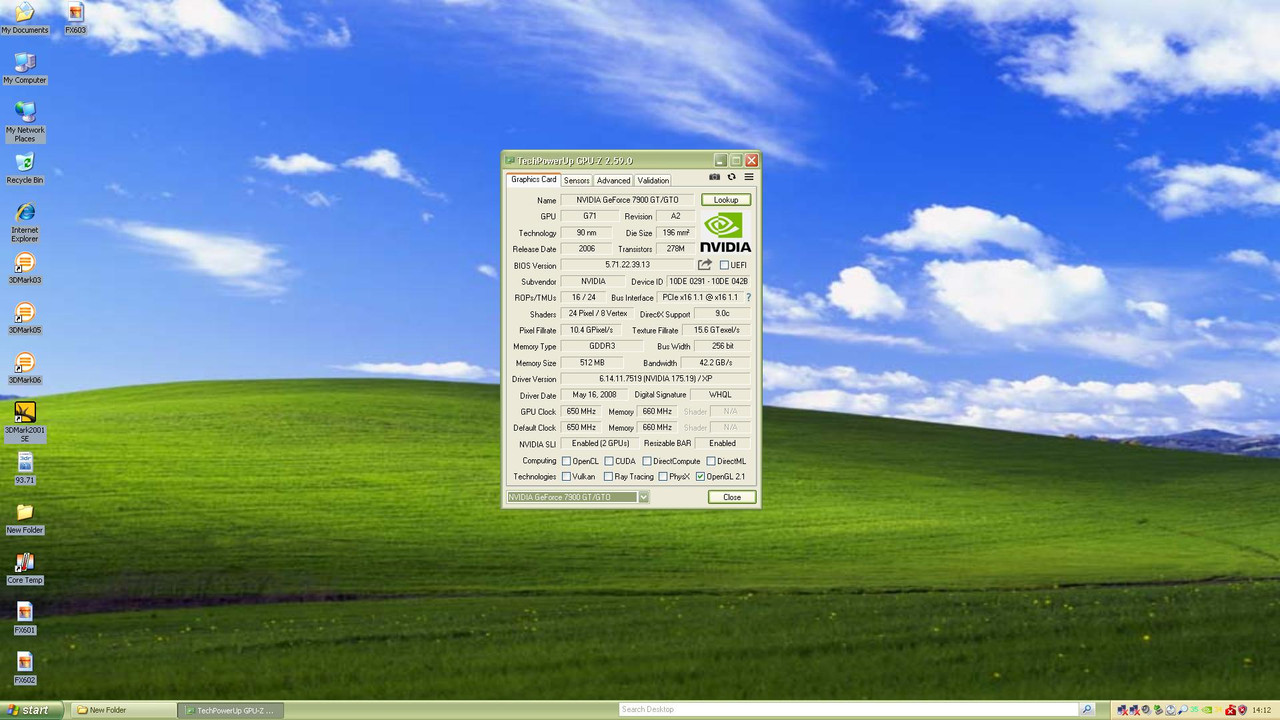Click the BIOS export share icon
This screenshot has height=720, width=1280.
(x=705, y=265)
